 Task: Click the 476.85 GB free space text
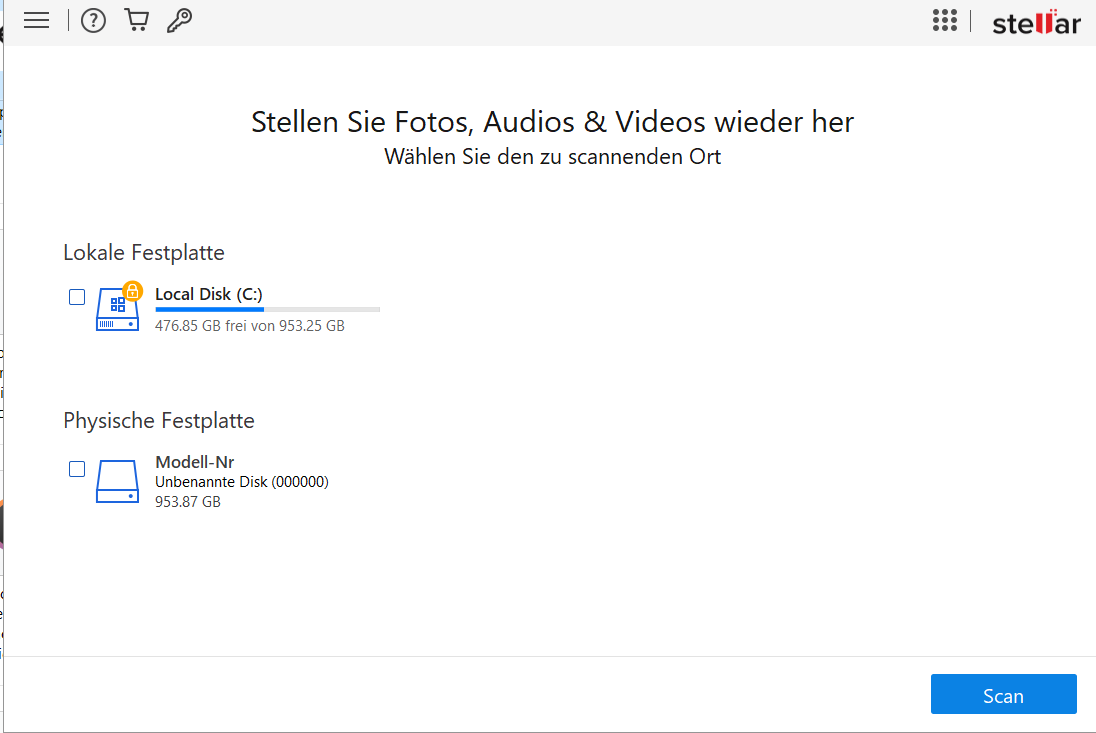coord(249,325)
